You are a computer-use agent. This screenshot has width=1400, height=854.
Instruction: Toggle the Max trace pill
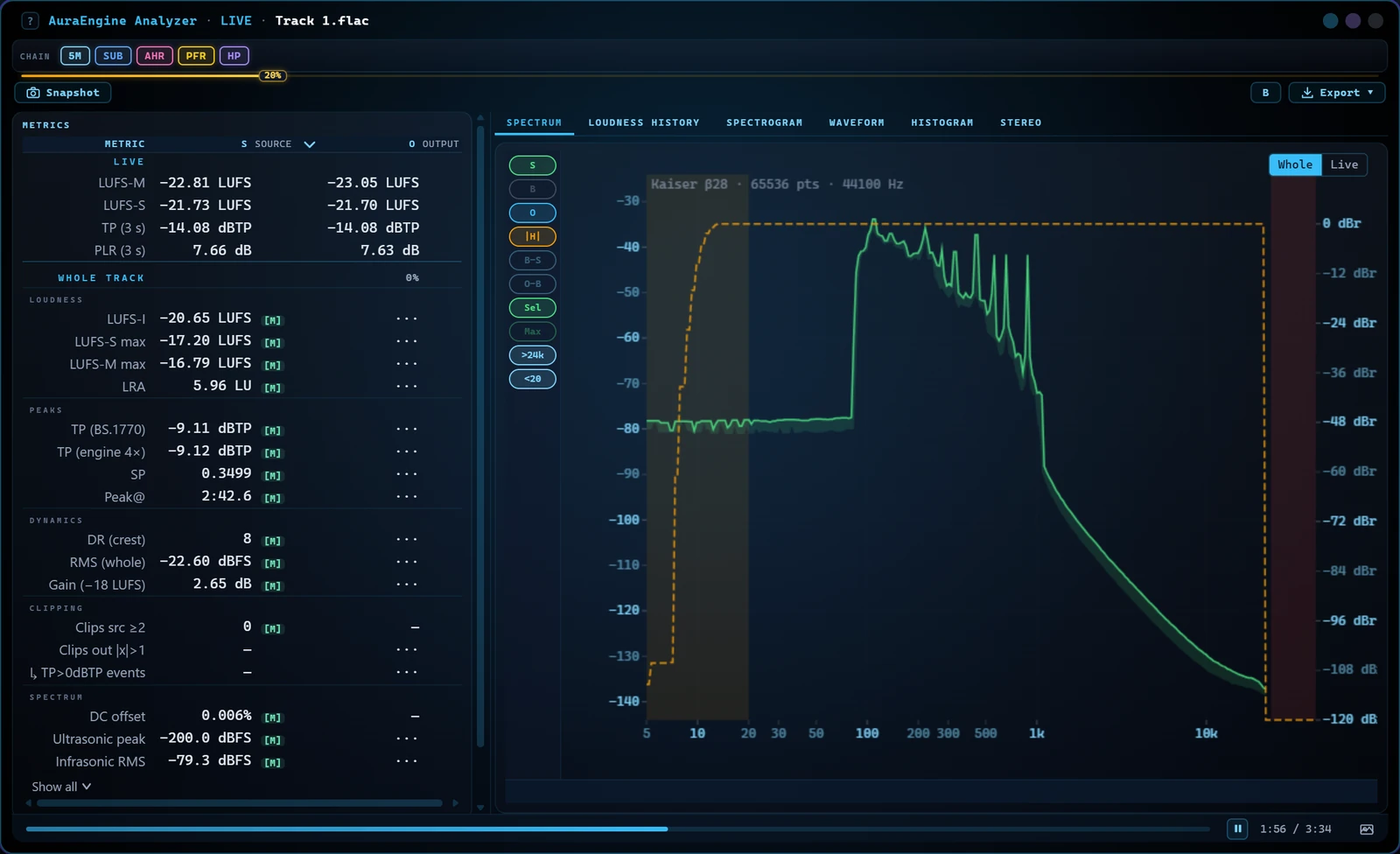tap(532, 332)
